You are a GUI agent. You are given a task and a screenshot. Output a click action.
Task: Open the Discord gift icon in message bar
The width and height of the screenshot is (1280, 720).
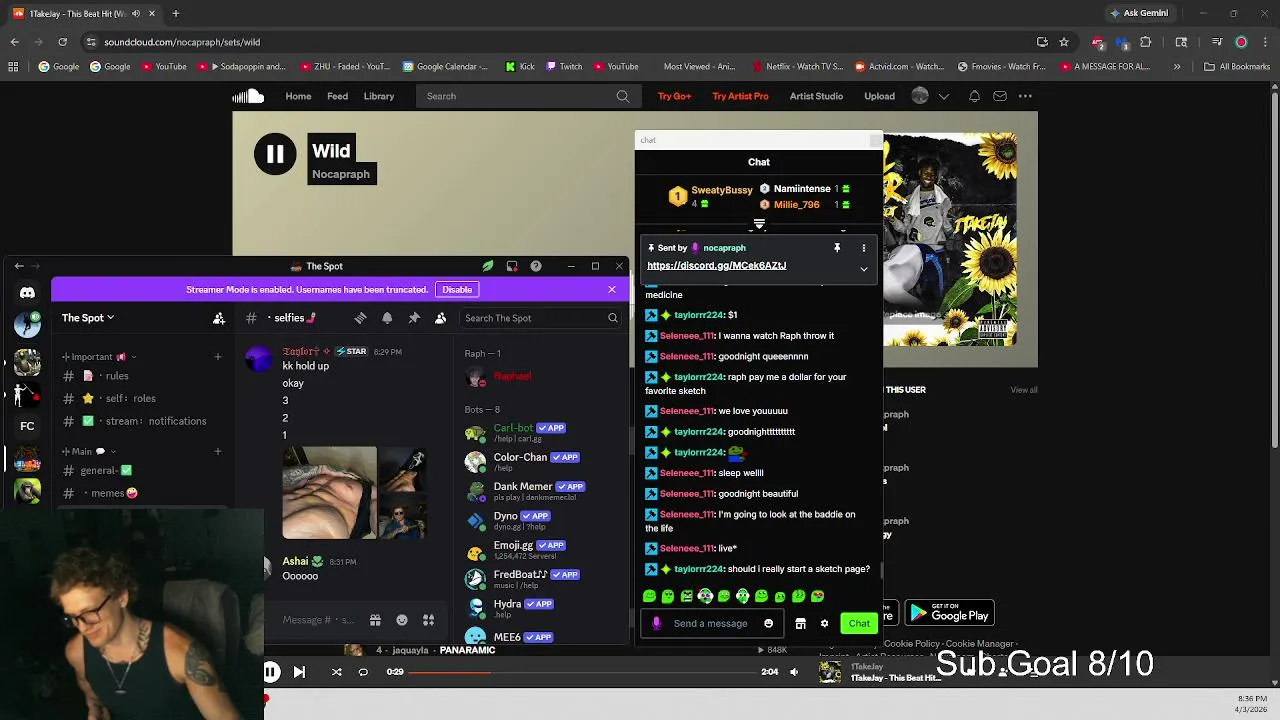click(375, 620)
